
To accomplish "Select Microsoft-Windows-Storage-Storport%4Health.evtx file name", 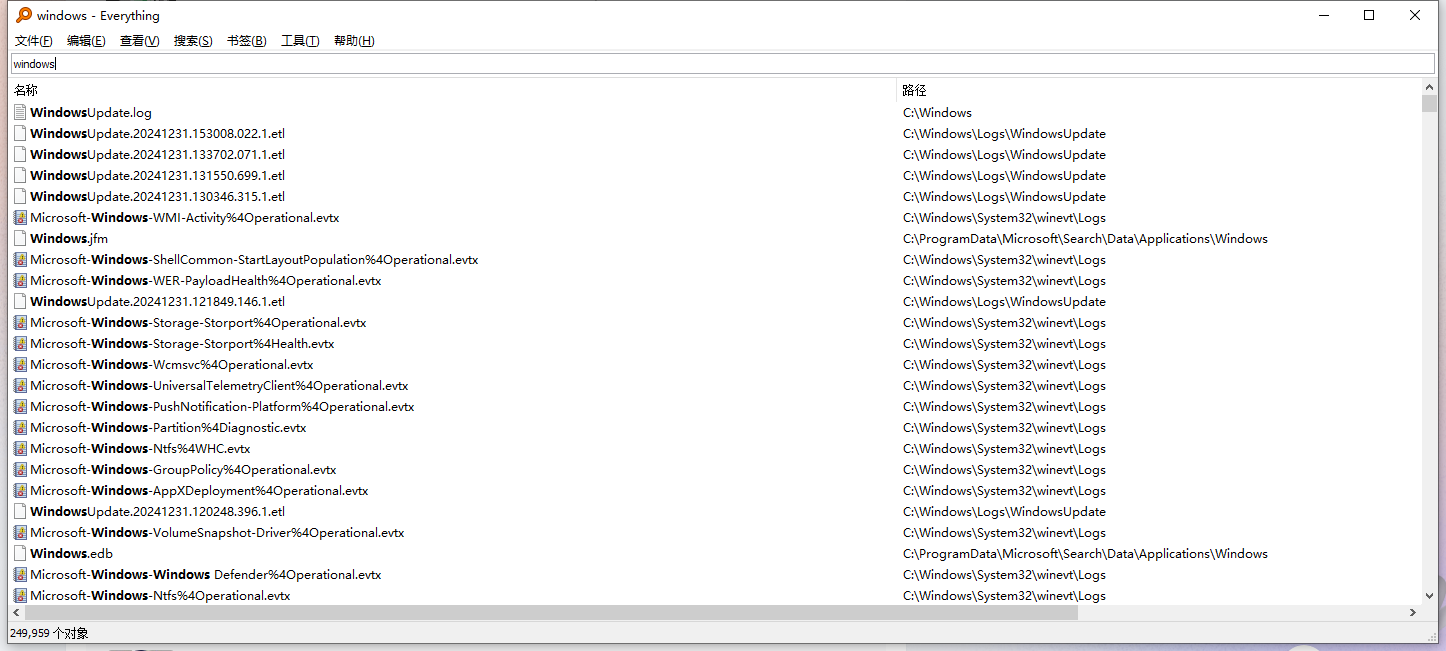I will (182, 344).
